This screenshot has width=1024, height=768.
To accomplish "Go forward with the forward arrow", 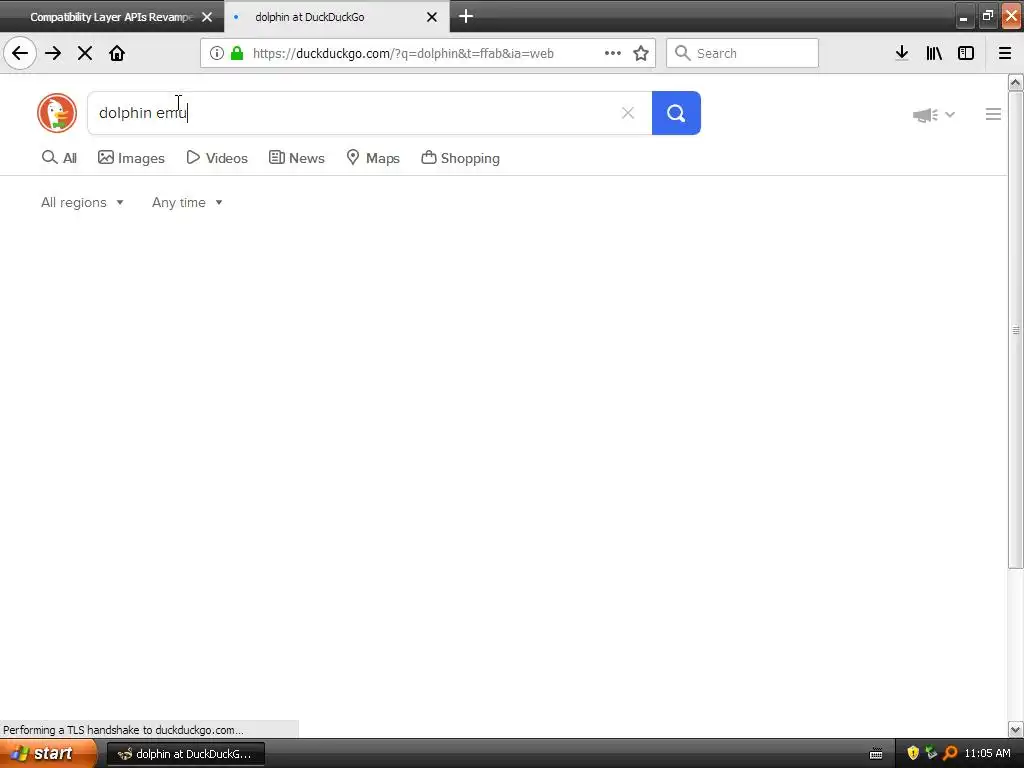I will 53,53.
